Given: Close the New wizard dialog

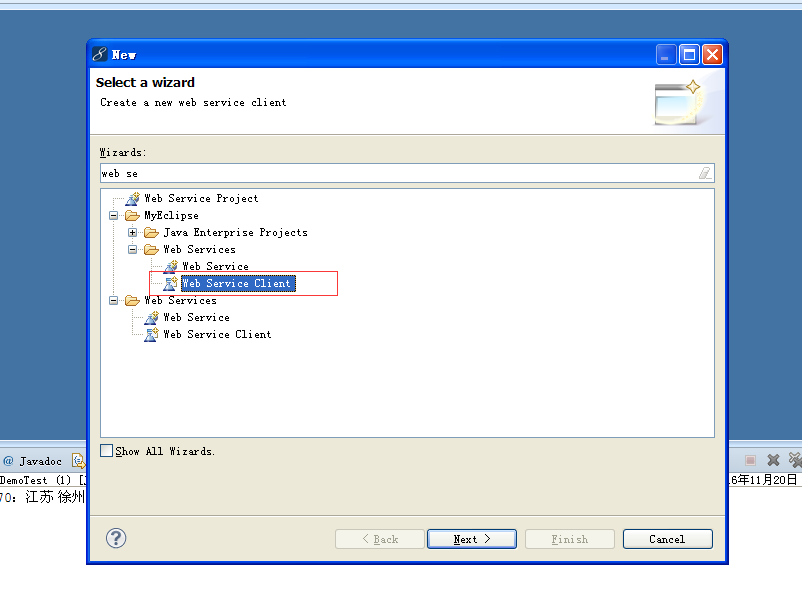Looking at the screenshot, I should coord(712,54).
